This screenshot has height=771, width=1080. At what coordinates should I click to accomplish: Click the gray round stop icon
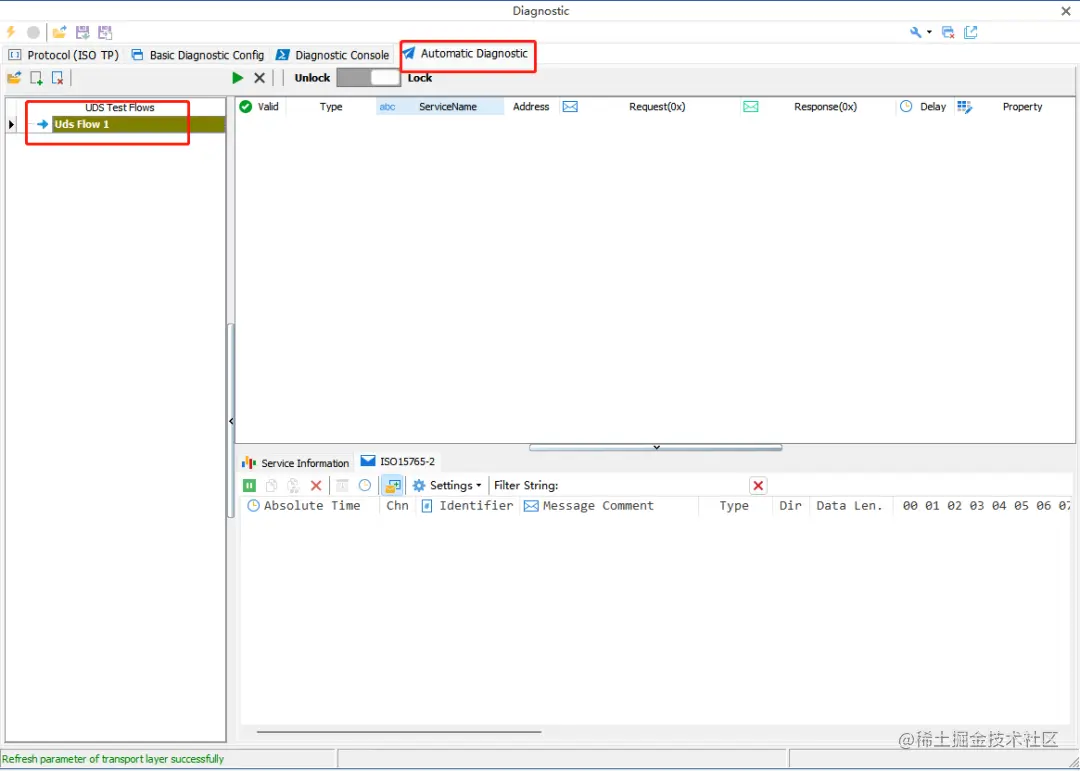33,32
